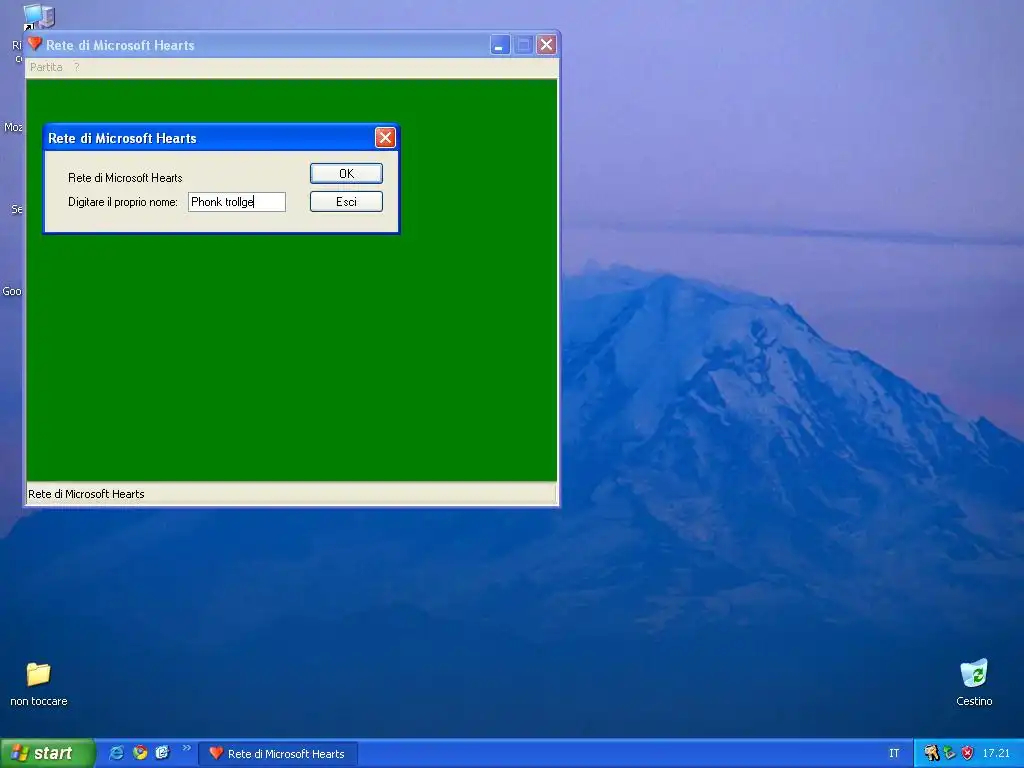Click the keys tray icon
The height and width of the screenshot is (768, 1024).
[931, 753]
